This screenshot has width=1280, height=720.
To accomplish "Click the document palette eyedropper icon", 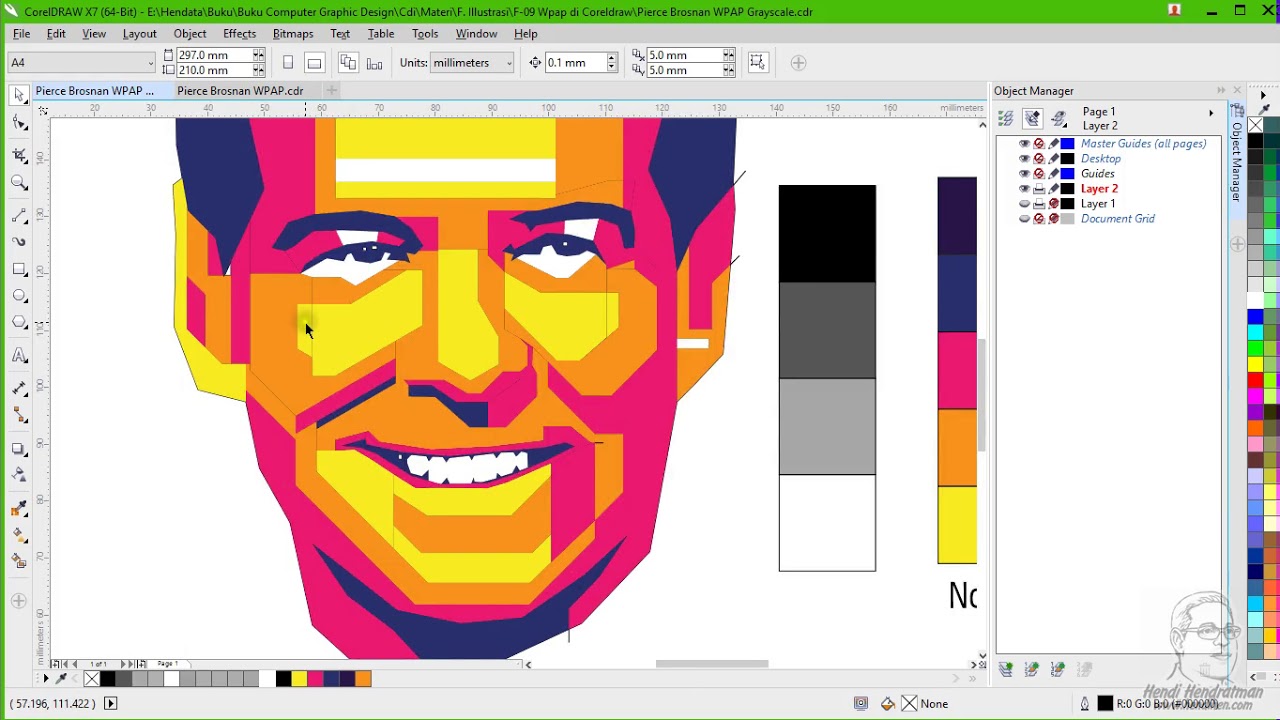I will 60,679.
